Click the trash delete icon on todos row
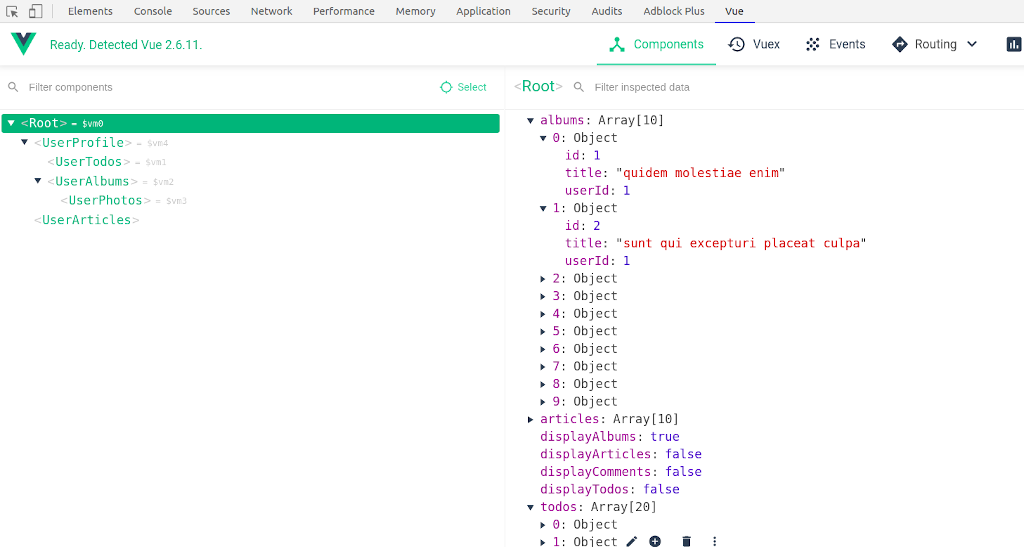 686,541
